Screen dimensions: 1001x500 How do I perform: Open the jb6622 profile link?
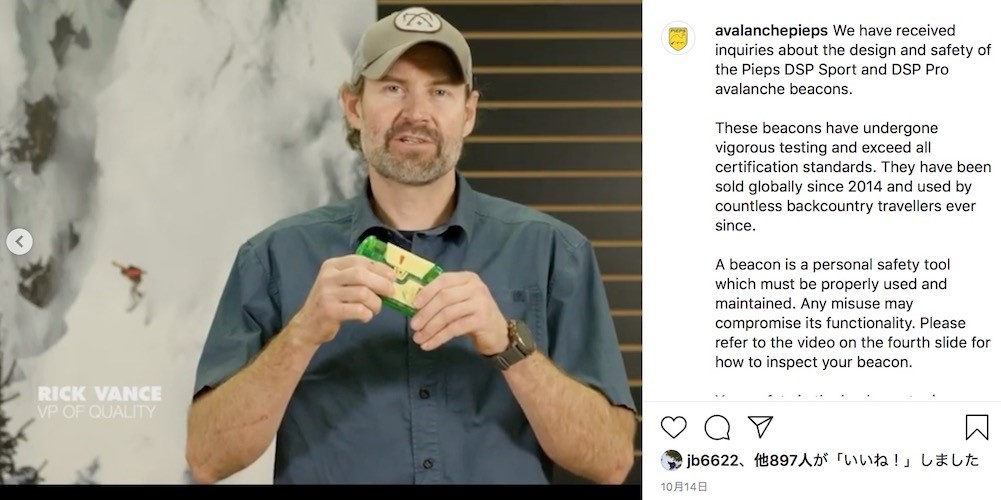coord(712,460)
